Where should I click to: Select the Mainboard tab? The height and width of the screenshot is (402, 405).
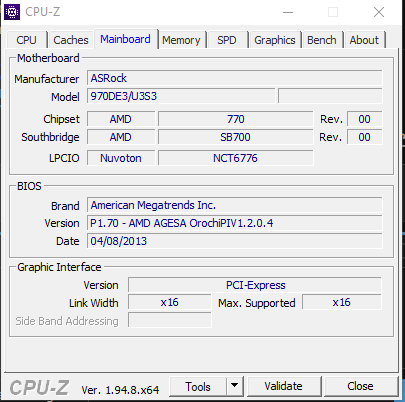pyautogui.click(x=125, y=39)
